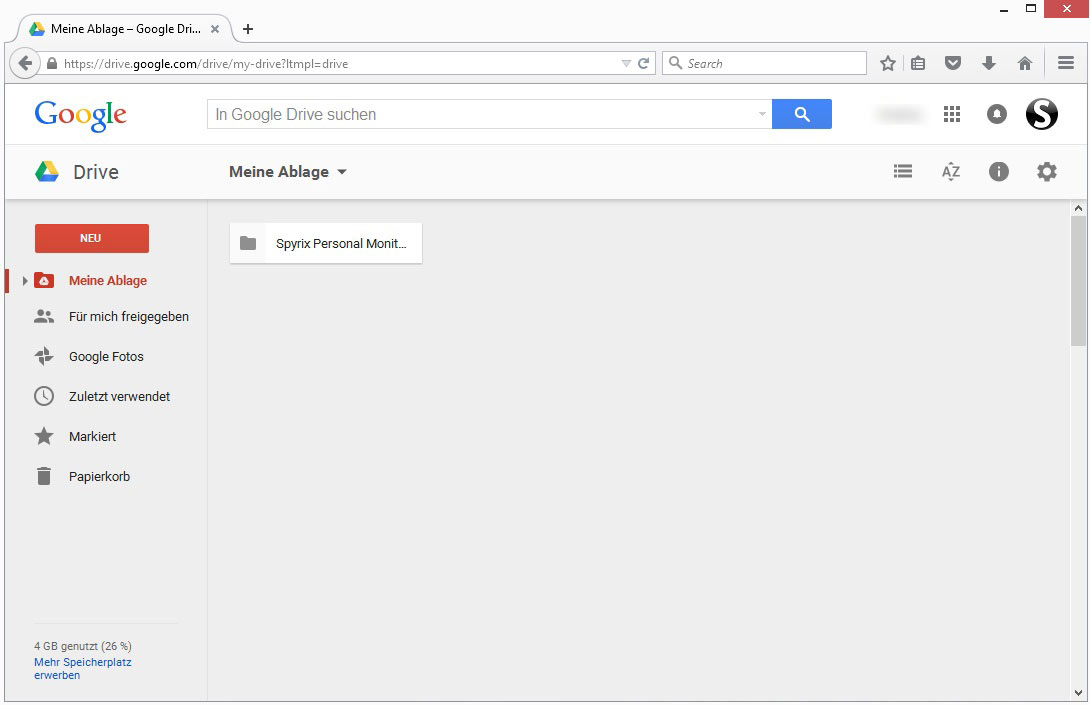Image resolution: width=1090 pixels, height=705 pixels.
Task: Open Zuletzt verwendet
Action: [x=119, y=396]
